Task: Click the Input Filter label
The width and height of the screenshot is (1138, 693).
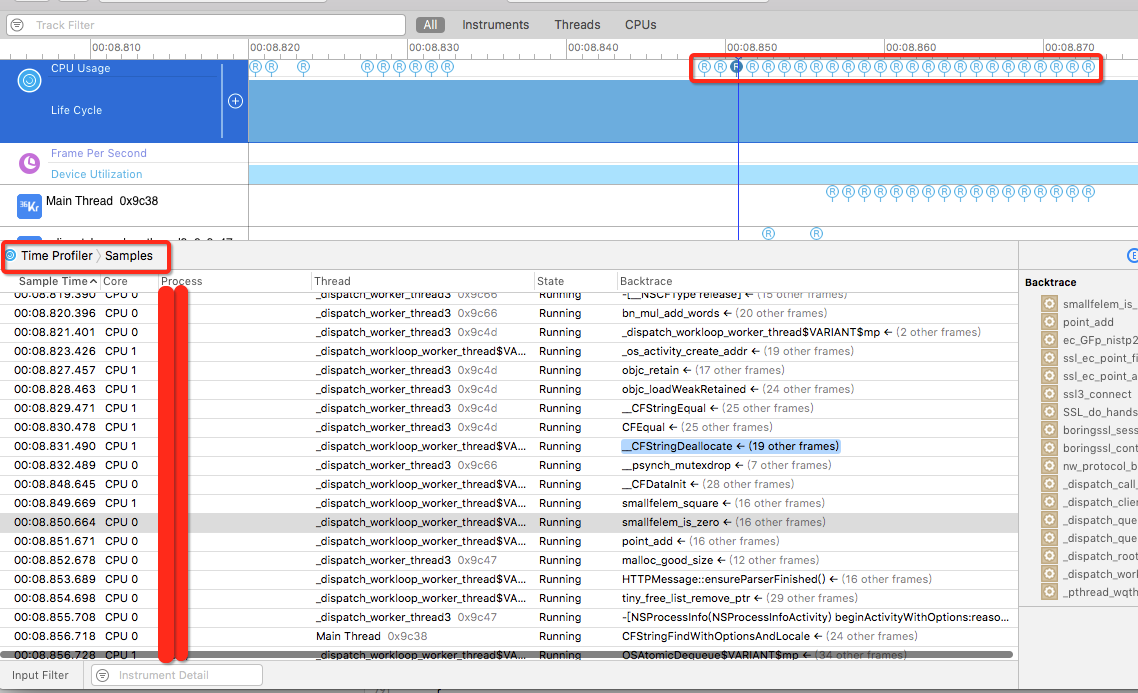Action: pyautogui.click(x=40, y=675)
